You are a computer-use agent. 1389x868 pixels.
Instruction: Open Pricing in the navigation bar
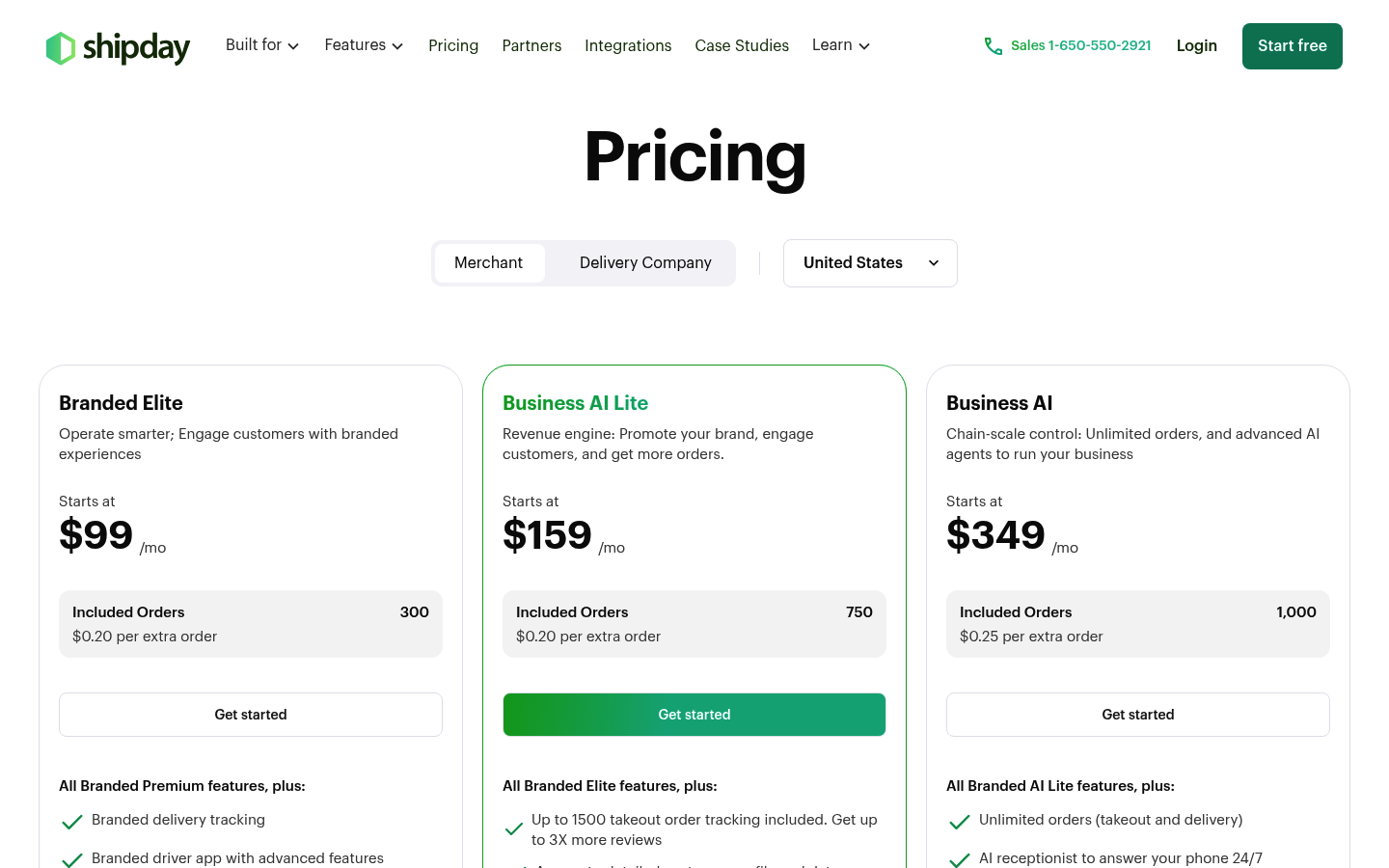(x=453, y=45)
